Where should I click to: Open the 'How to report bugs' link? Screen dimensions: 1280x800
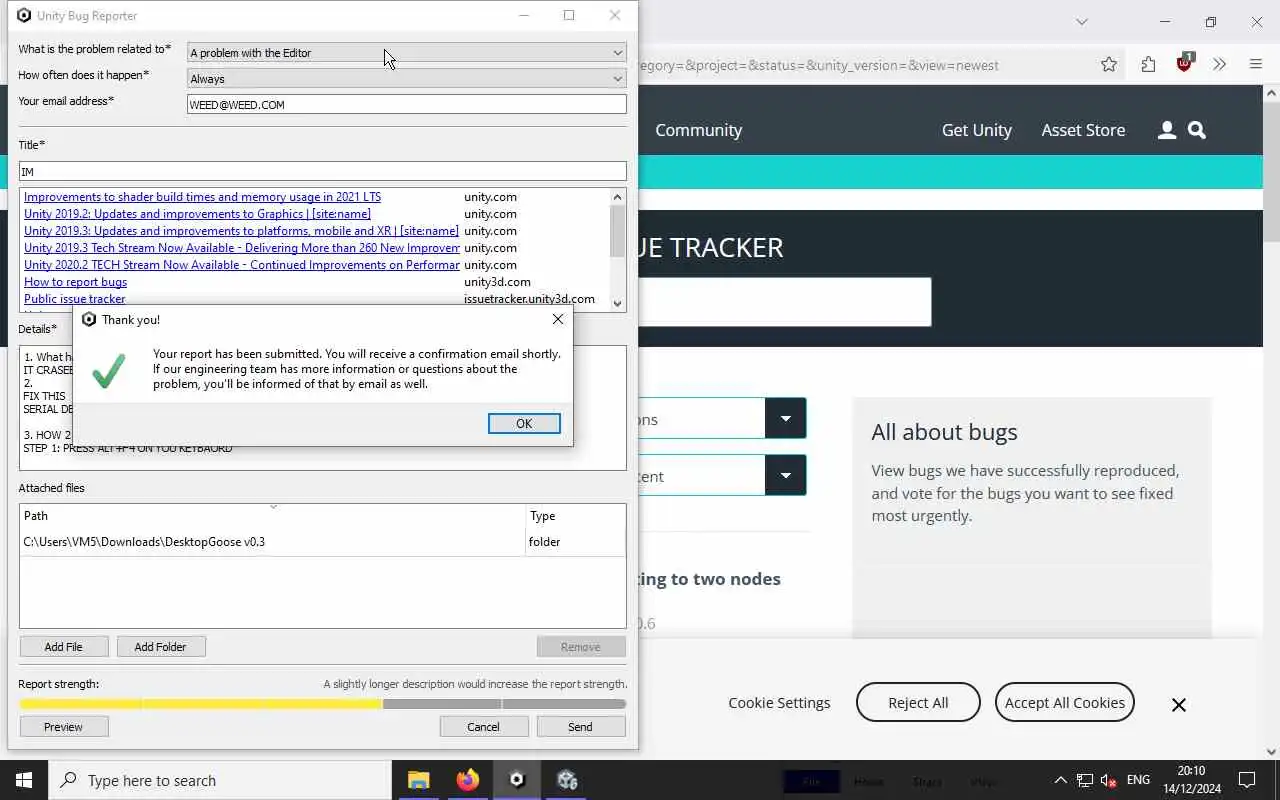(75, 282)
